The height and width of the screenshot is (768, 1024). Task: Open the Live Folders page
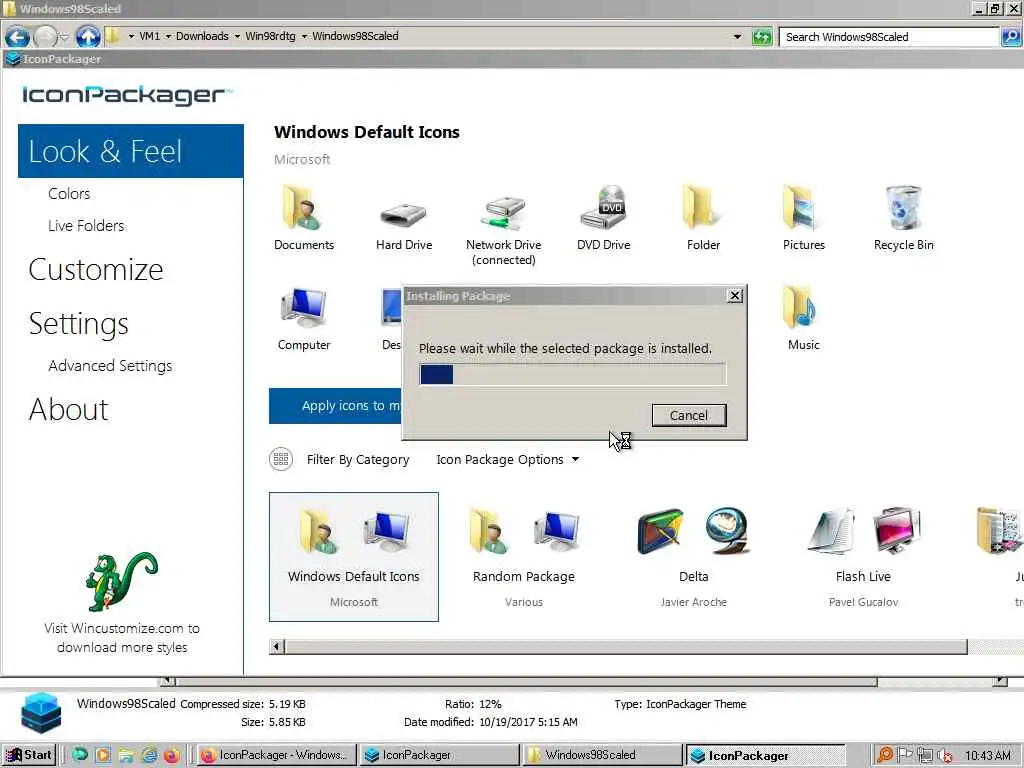tap(86, 225)
